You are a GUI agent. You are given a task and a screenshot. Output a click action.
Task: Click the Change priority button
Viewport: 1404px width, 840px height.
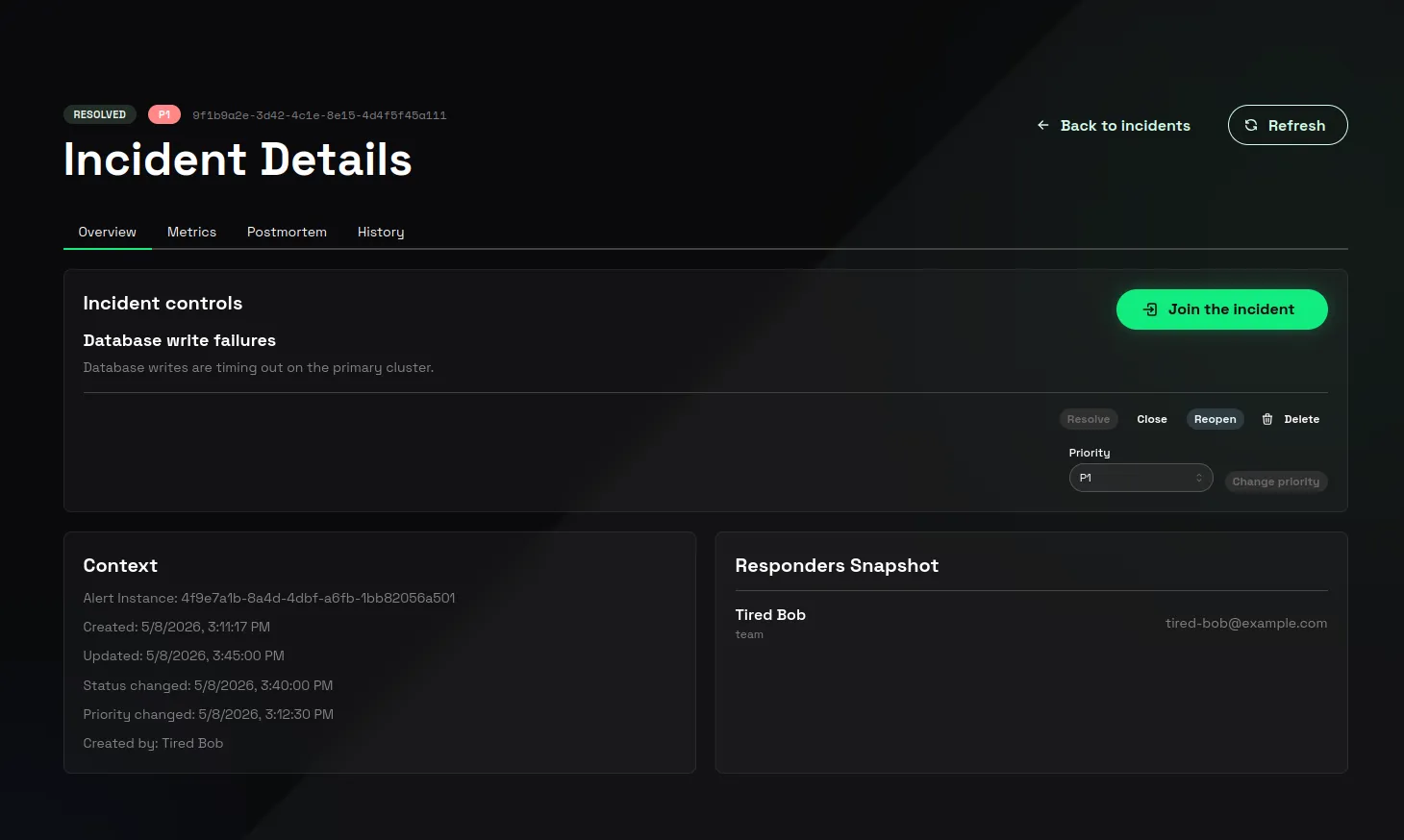click(1276, 482)
